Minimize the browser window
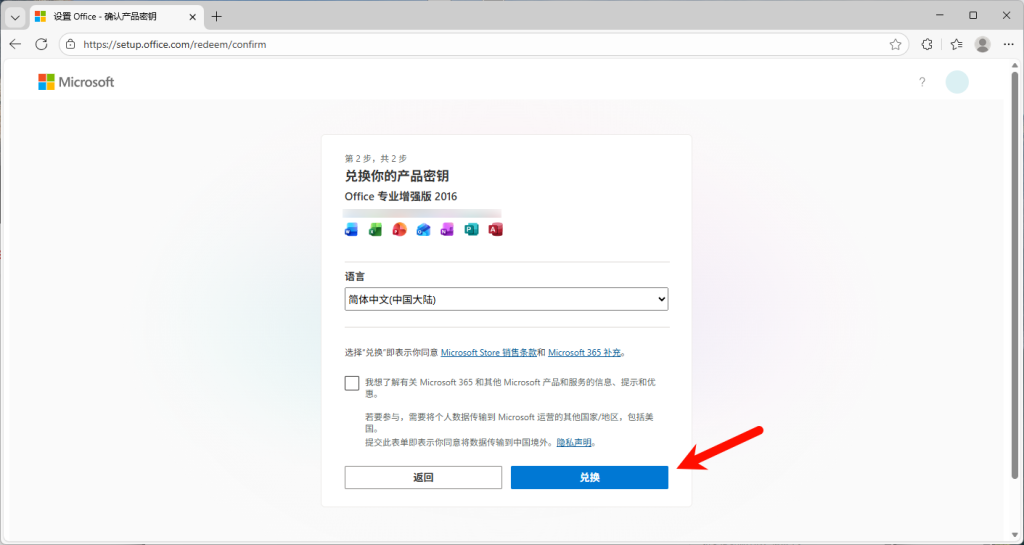 pos(940,16)
